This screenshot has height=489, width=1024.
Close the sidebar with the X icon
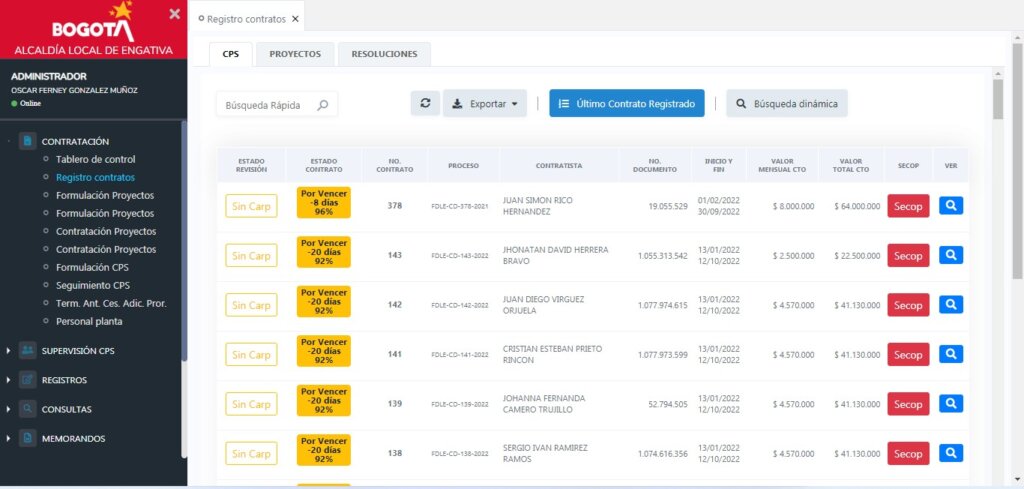(174, 14)
